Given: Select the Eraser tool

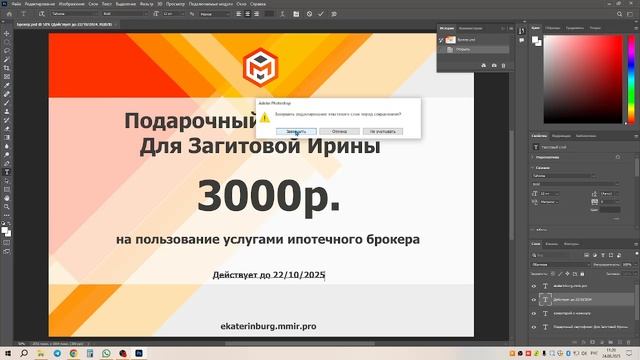Looking at the screenshot, I should coord(7,129).
